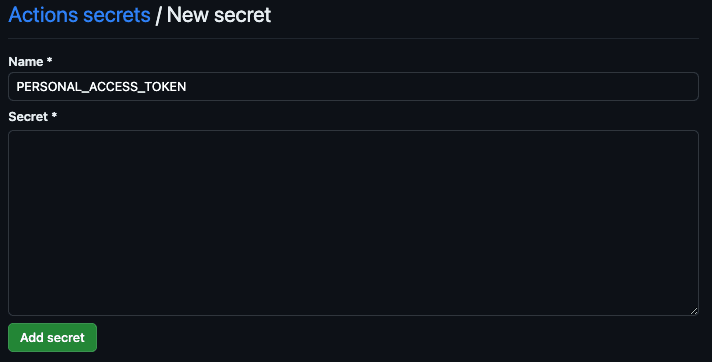Image resolution: width=712 pixels, height=362 pixels.
Task: Focus the Name input field
Action: tap(353, 86)
